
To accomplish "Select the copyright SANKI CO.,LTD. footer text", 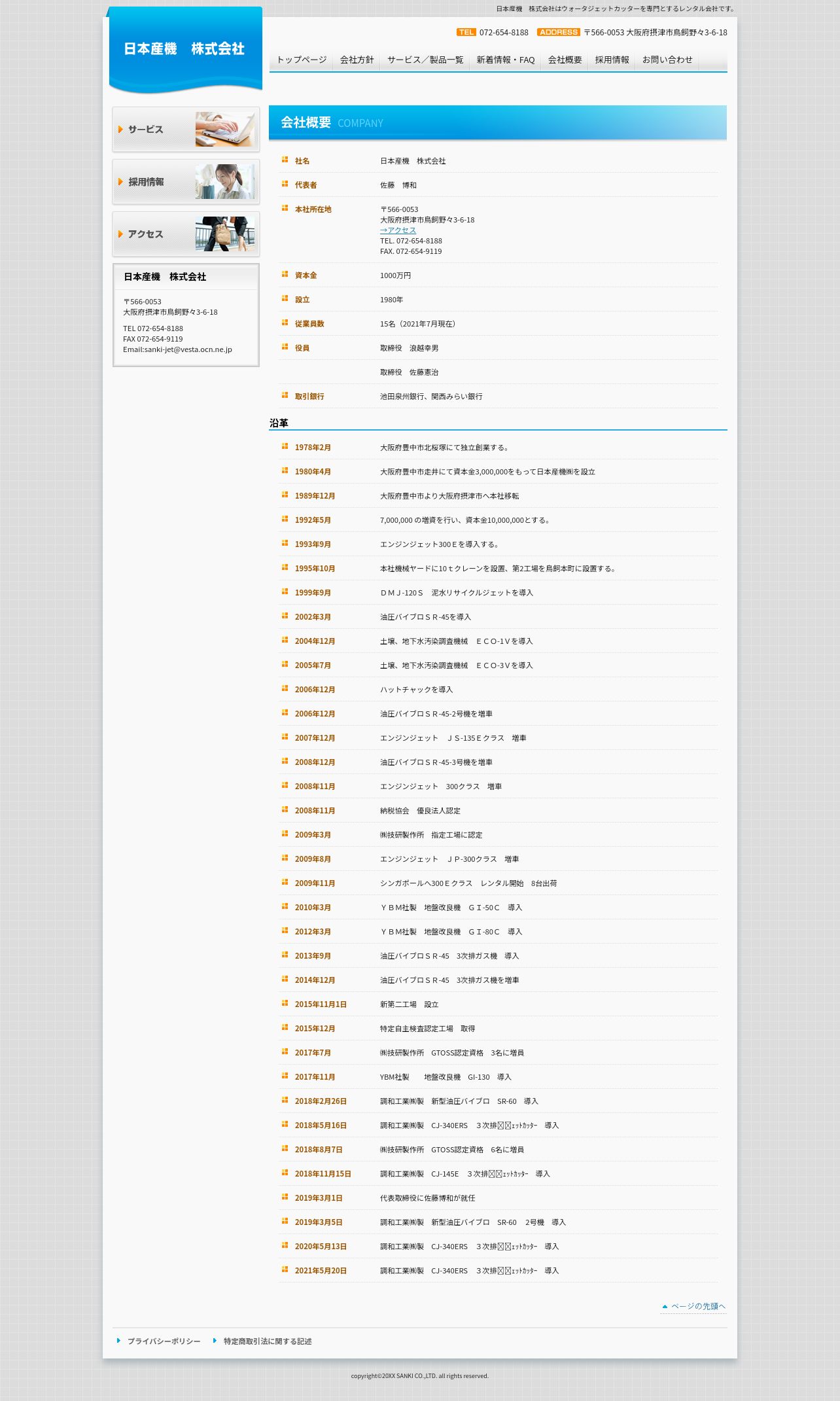I will (x=420, y=1375).
